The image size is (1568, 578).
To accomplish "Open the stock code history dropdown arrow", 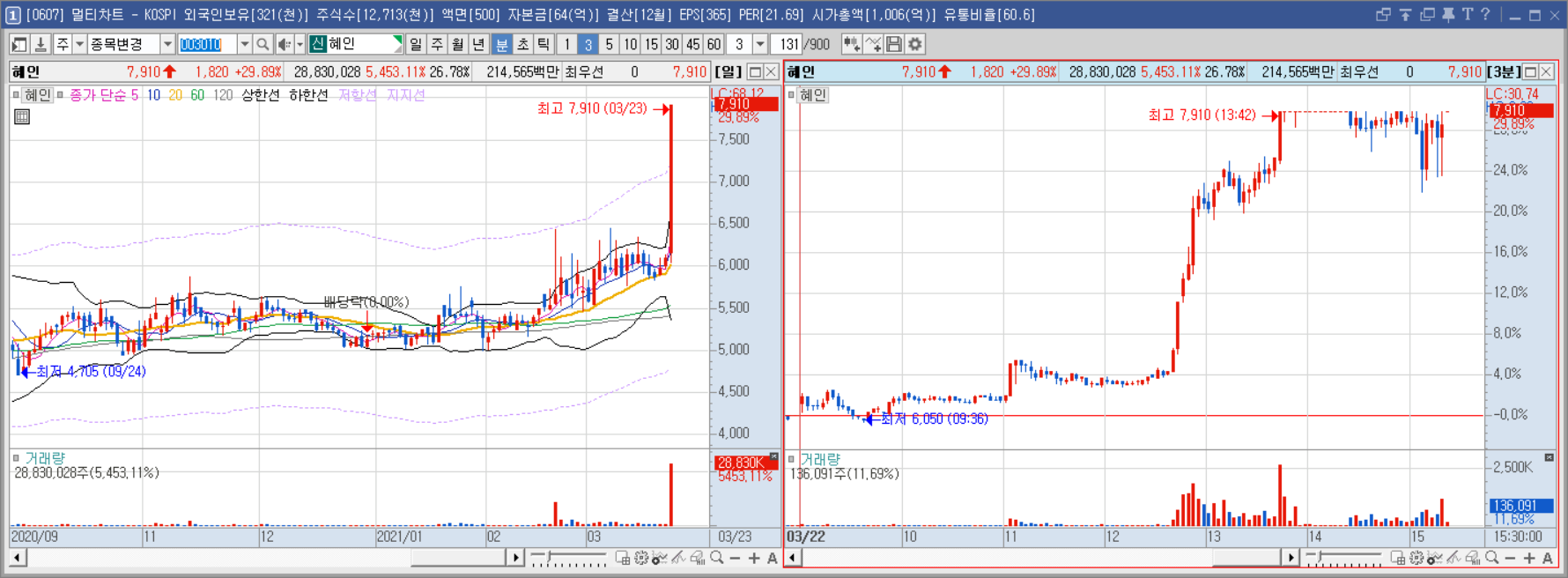I will 244,44.
